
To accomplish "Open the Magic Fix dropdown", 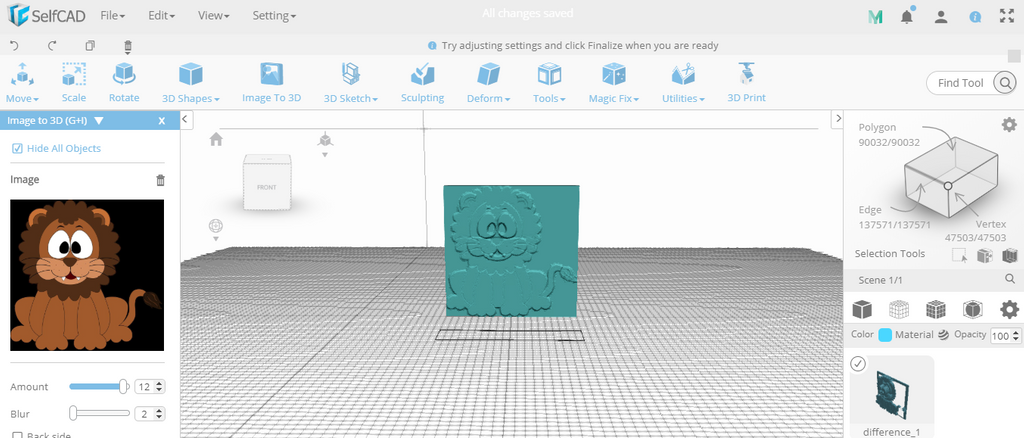I will 614,82.
